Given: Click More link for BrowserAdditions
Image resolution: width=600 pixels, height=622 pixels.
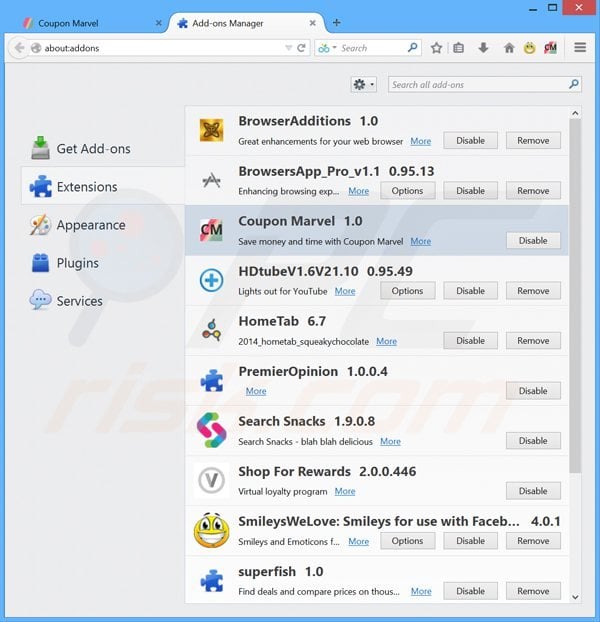Looking at the screenshot, I should [x=420, y=141].
